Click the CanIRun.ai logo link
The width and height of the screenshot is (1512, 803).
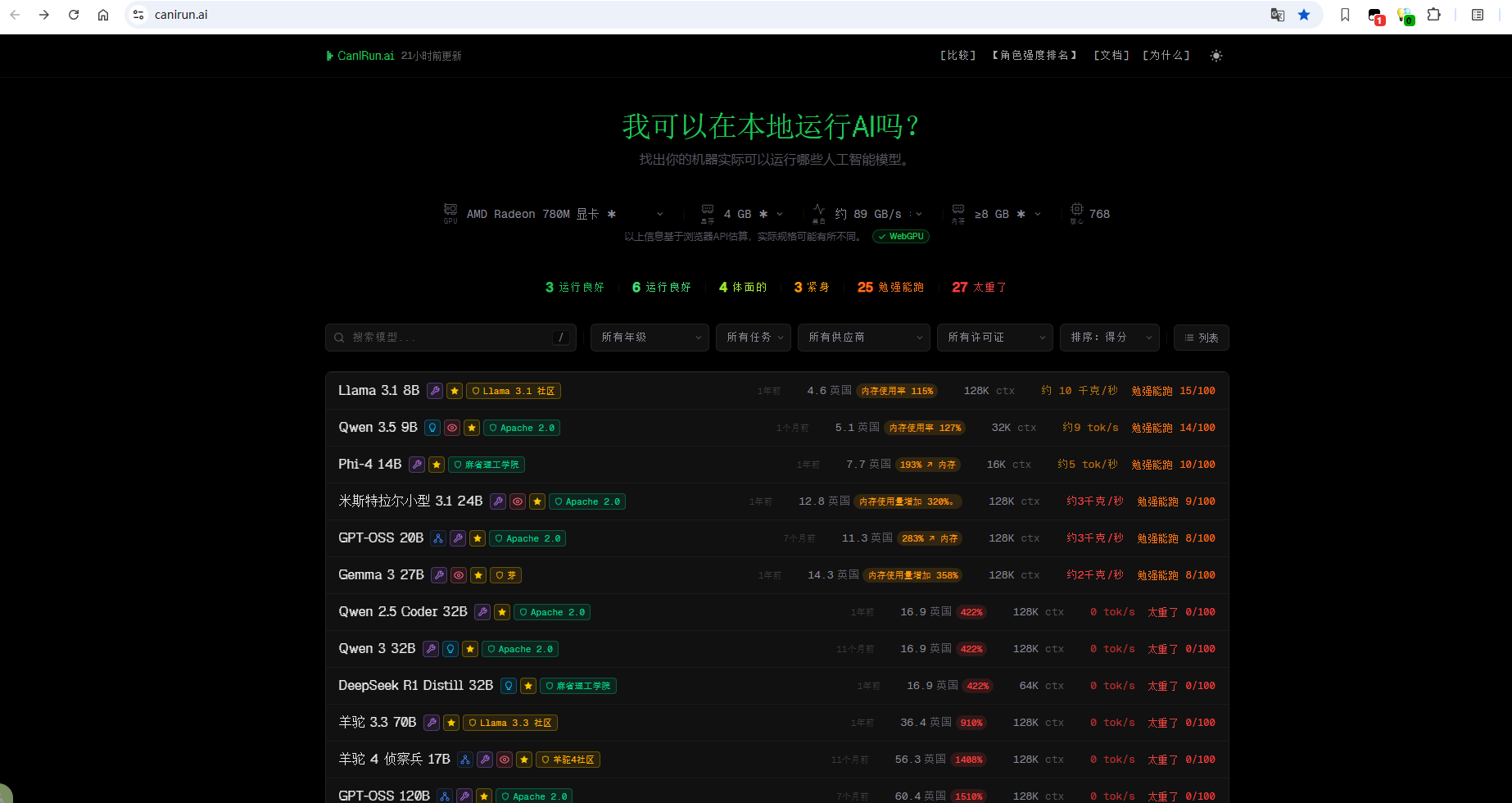360,56
